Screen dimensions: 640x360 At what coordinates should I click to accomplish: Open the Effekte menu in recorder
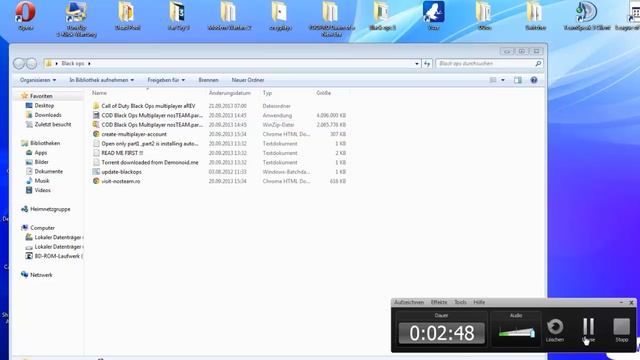(x=439, y=302)
